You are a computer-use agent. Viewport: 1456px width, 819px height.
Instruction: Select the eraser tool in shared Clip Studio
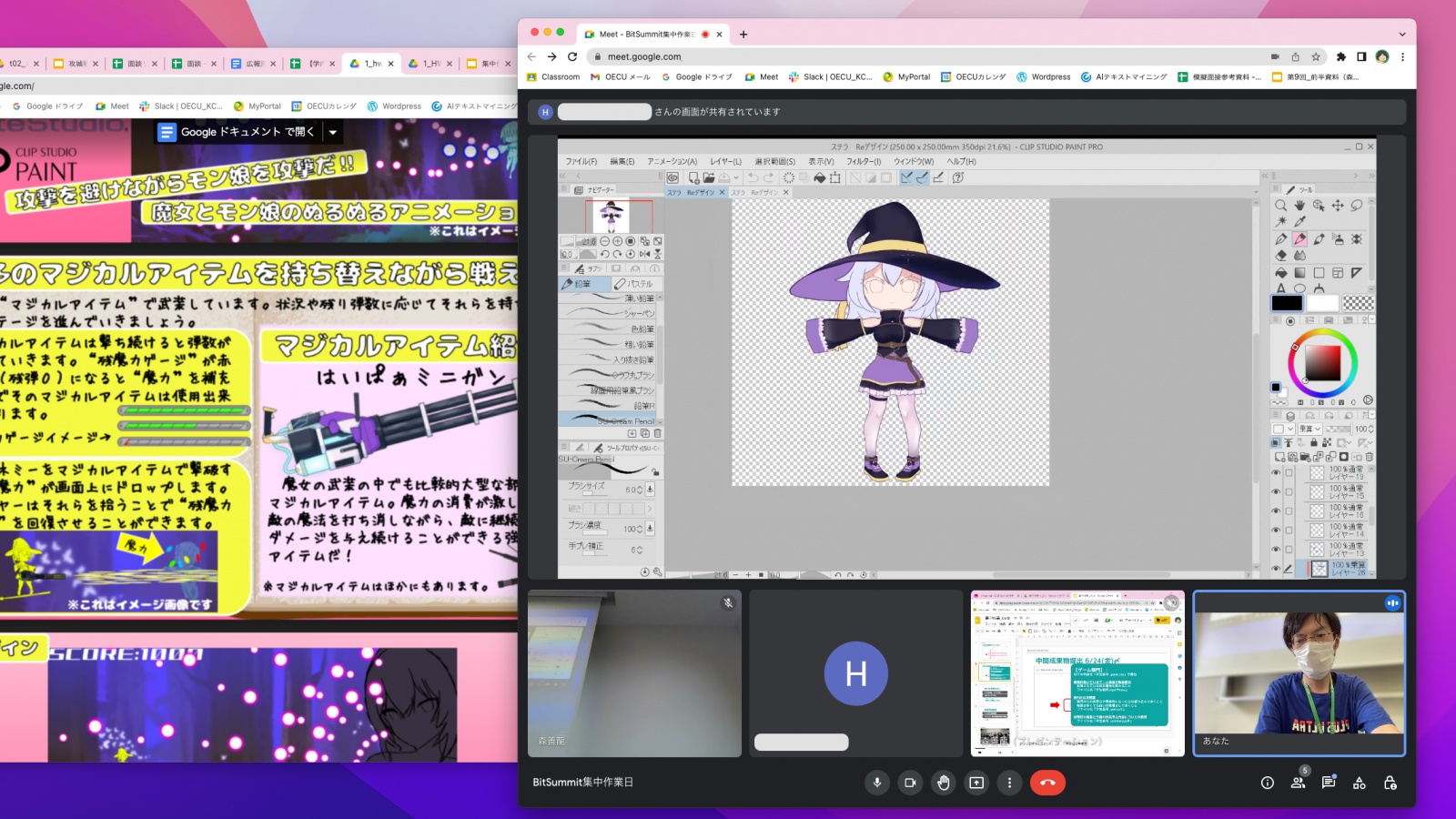tap(1280, 256)
